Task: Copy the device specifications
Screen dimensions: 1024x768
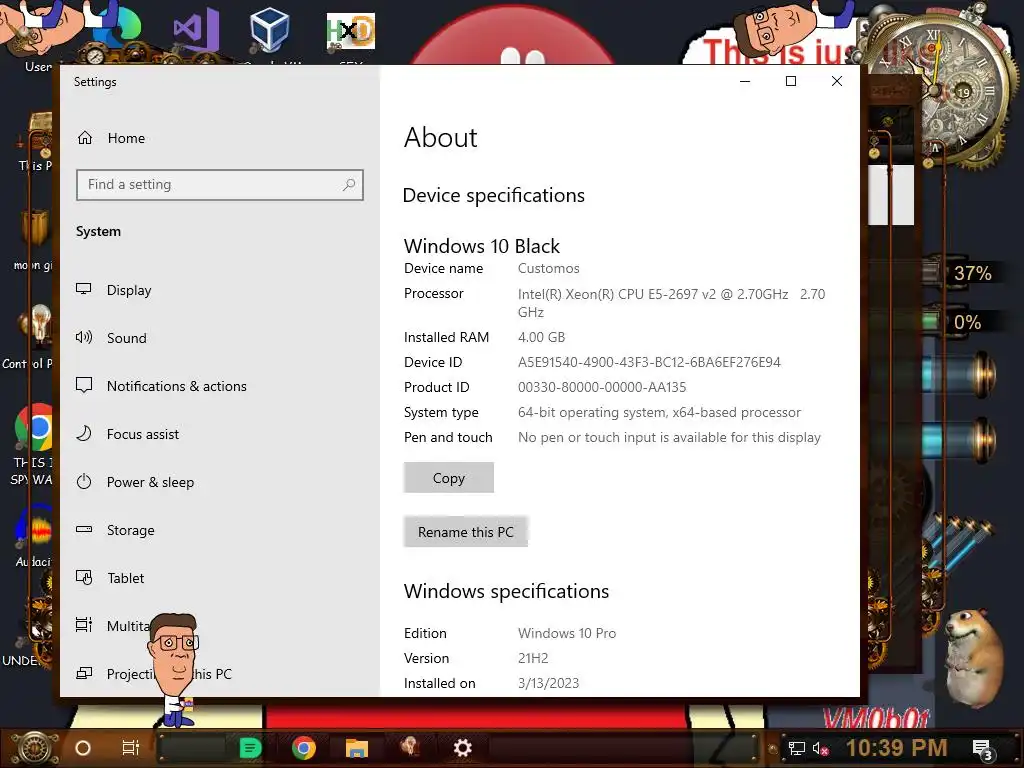Action: click(449, 478)
